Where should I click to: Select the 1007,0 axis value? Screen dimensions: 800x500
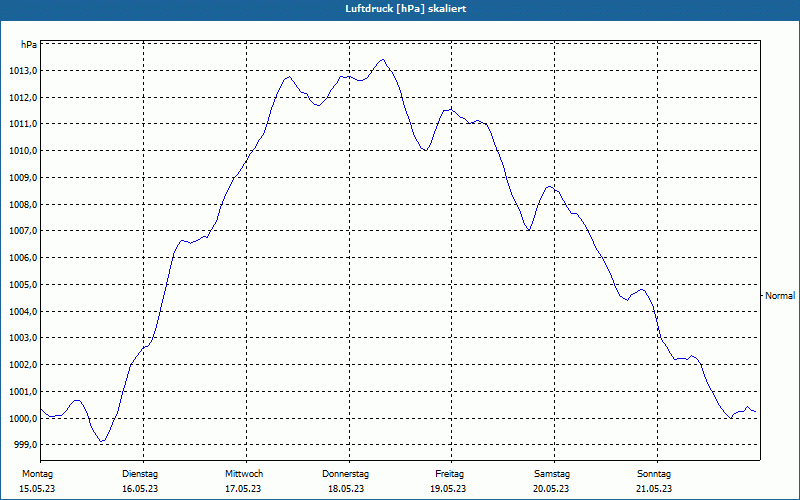23,231
